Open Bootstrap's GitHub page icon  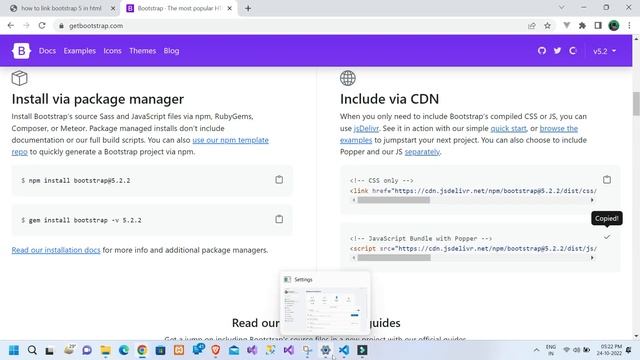coord(542,51)
